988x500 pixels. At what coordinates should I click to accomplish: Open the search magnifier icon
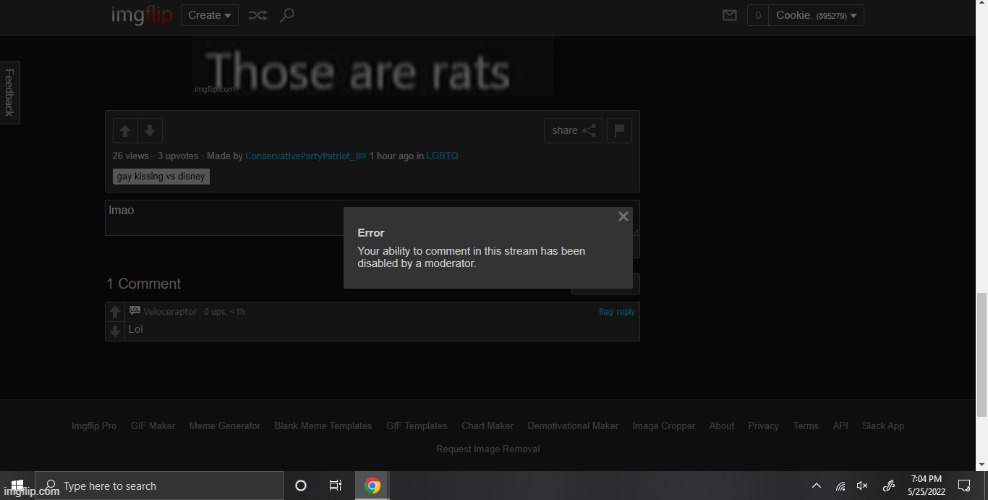click(x=287, y=15)
